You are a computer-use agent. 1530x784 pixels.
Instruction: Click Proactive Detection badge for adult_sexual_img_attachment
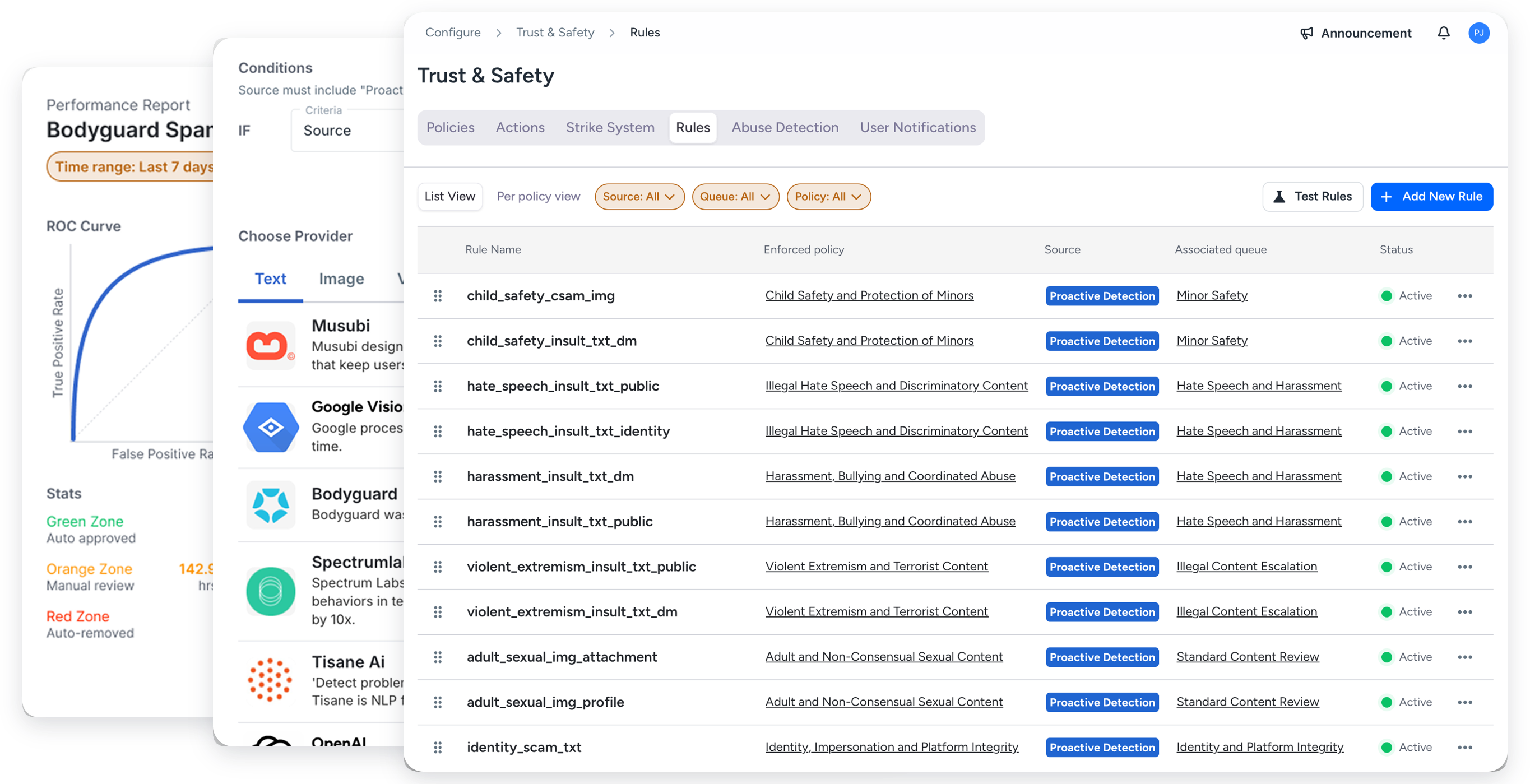(1102, 657)
